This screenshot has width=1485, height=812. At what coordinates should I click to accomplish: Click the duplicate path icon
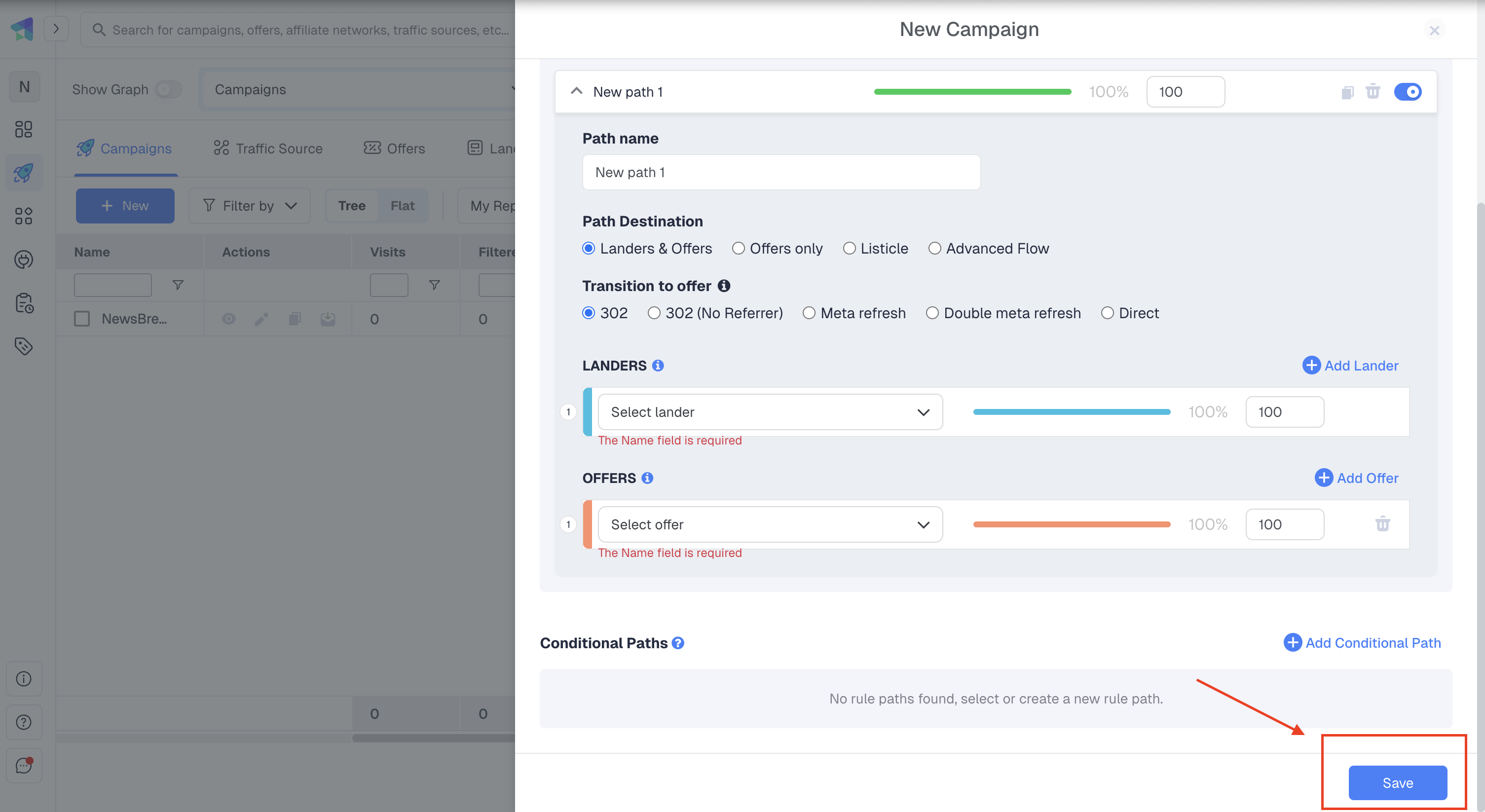click(x=1347, y=92)
